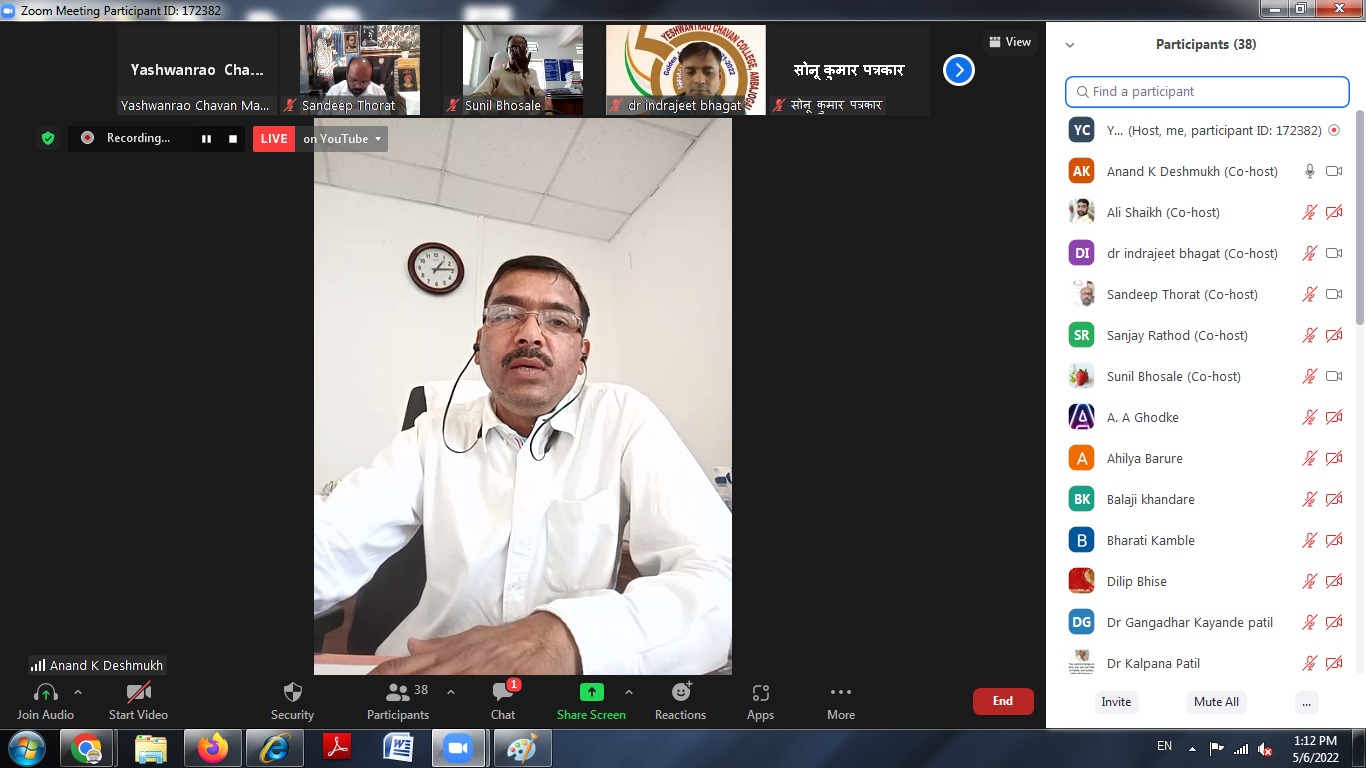Toggle Sunil Bhosale camera icon

pyautogui.click(x=1334, y=376)
